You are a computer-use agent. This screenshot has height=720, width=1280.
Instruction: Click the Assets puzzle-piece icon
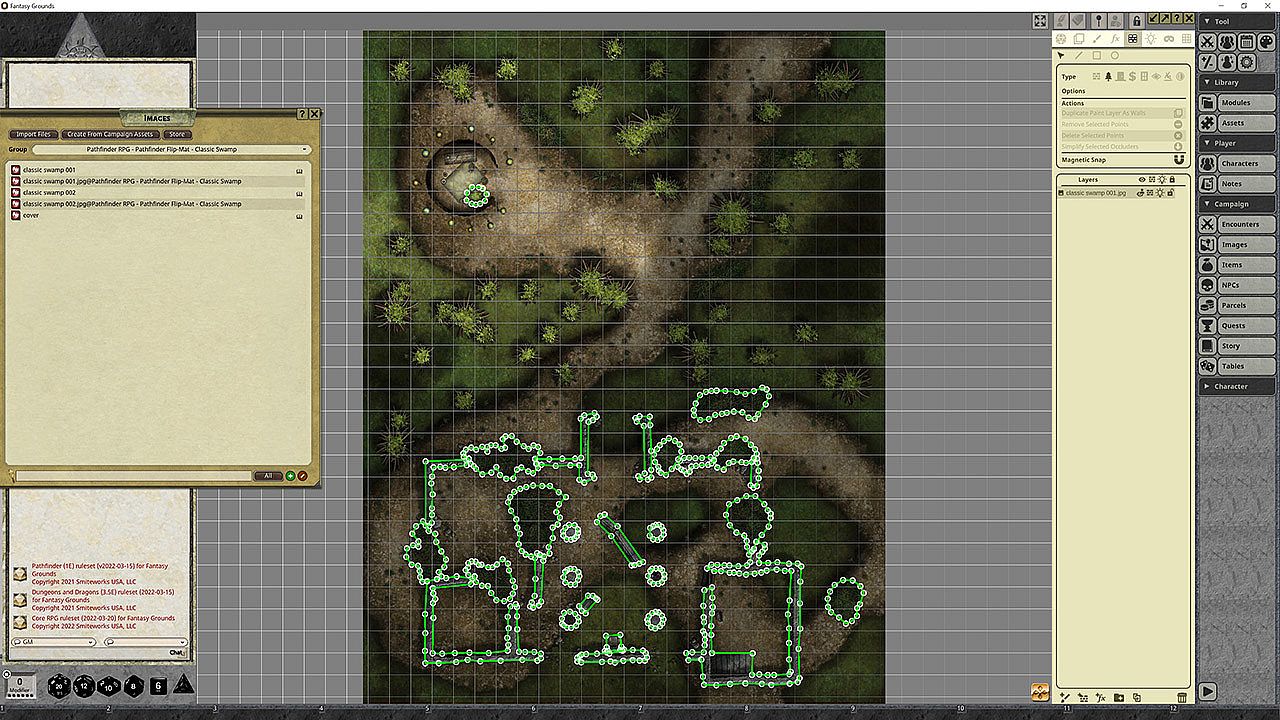coord(1208,123)
